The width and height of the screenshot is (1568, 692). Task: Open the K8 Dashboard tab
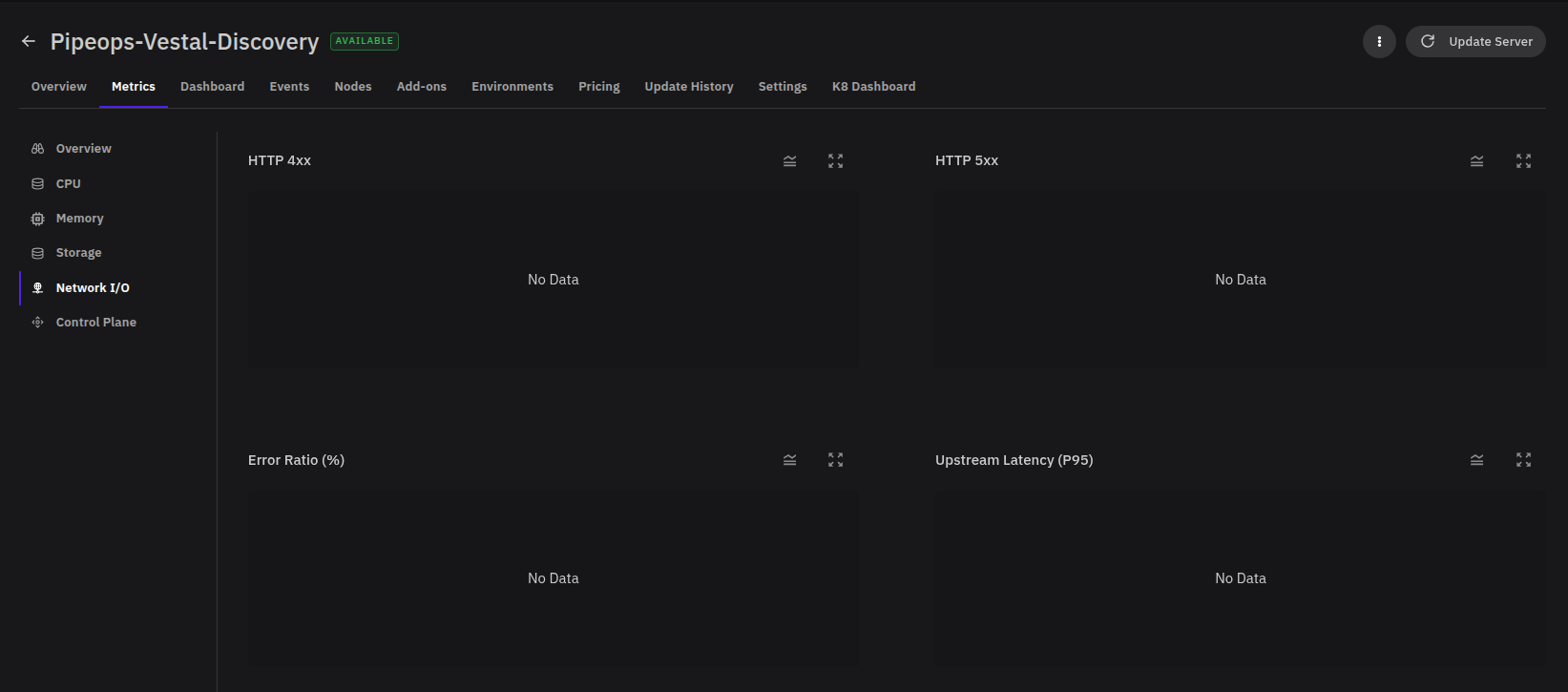[x=874, y=86]
